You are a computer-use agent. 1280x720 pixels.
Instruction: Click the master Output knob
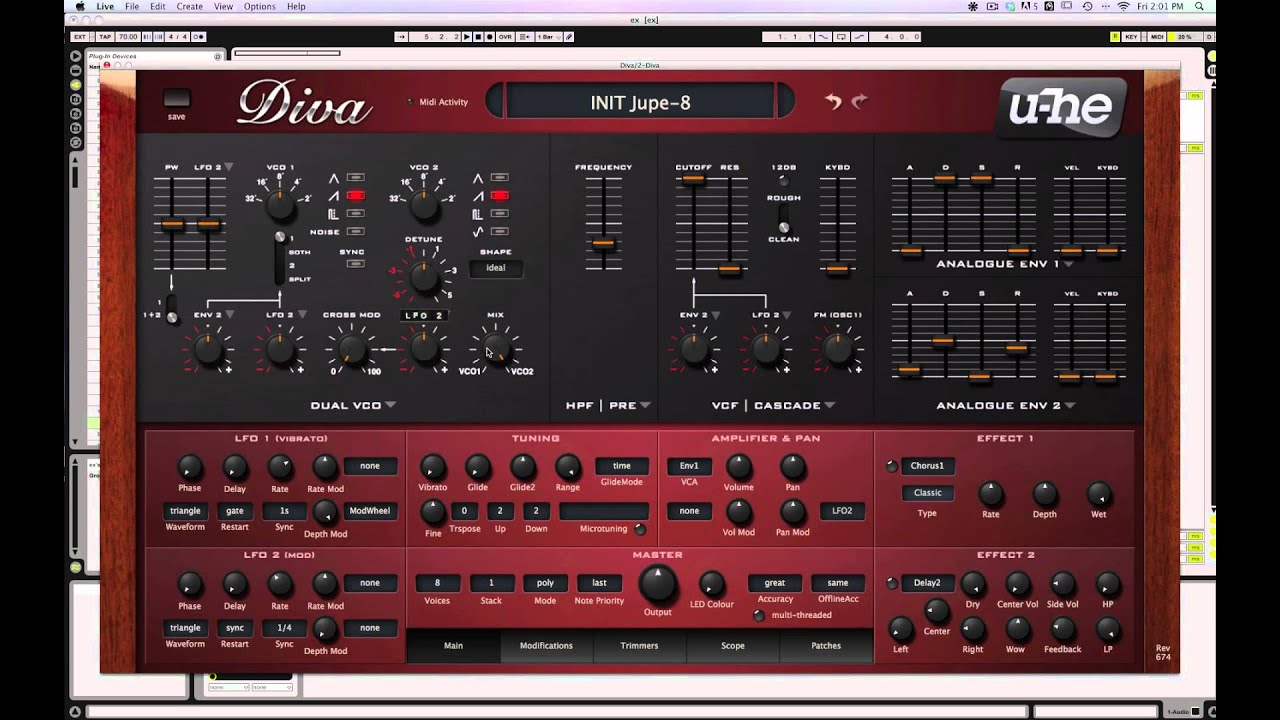point(657,584)
